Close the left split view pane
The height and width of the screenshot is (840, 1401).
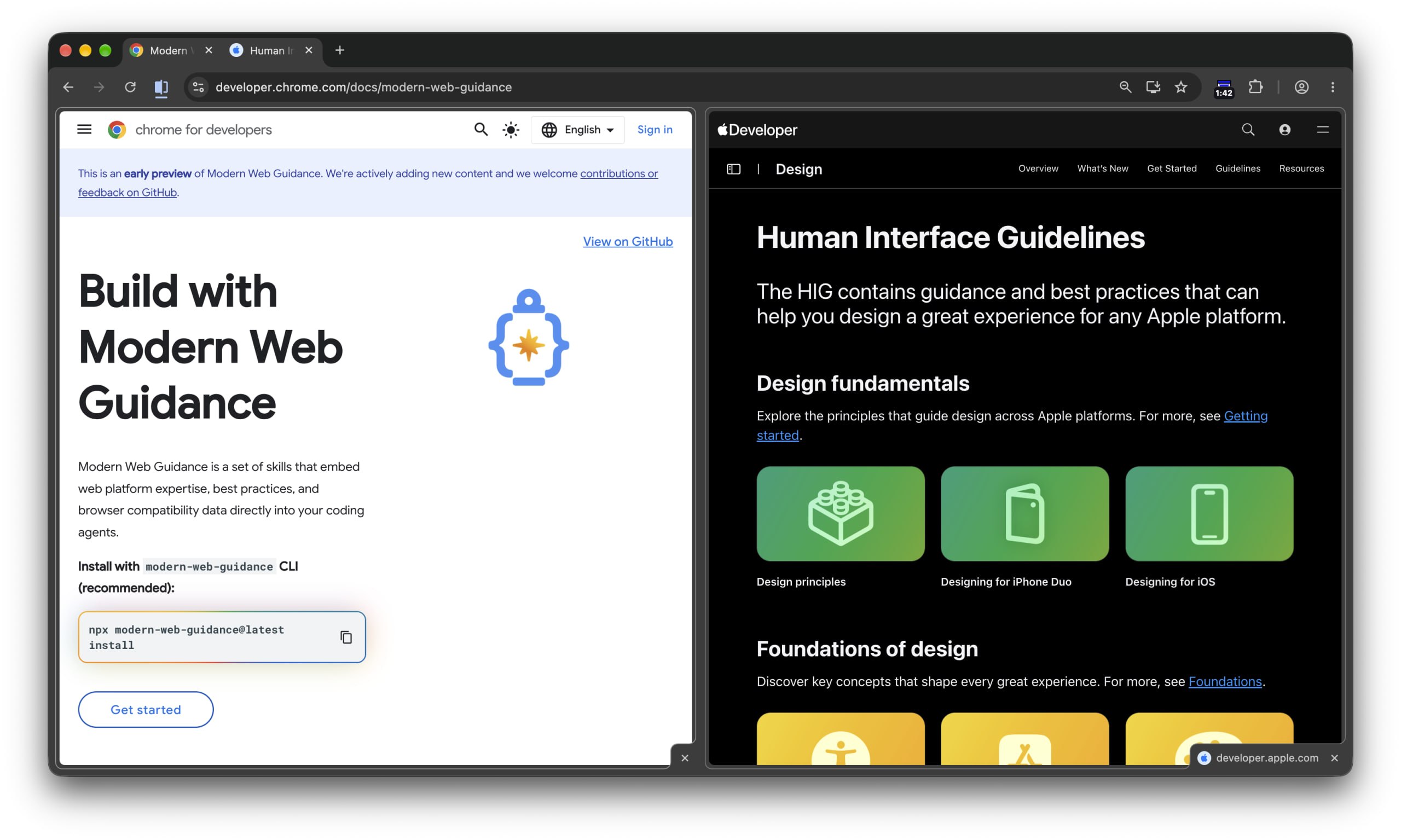[x=685, y=758]
